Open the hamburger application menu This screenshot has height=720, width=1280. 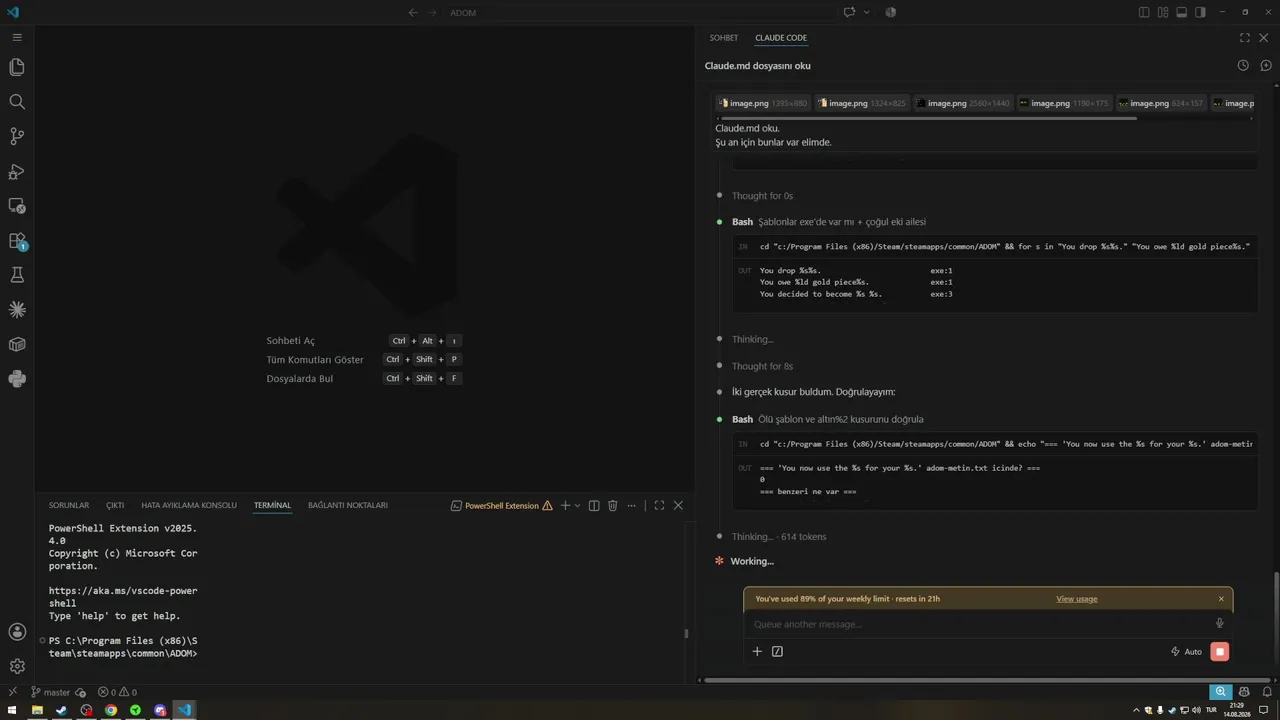coord(17,37)
